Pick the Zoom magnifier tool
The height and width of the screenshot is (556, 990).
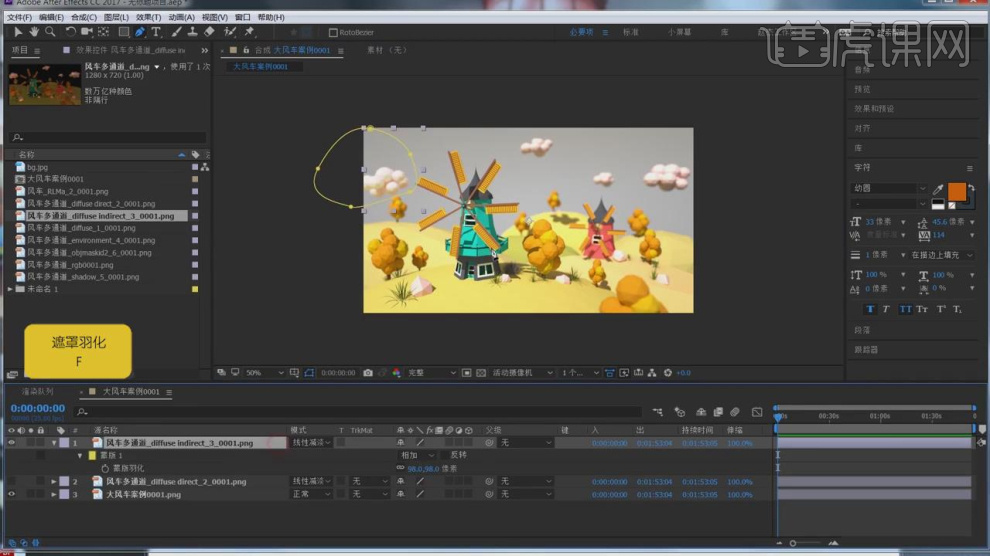point(49,32)
